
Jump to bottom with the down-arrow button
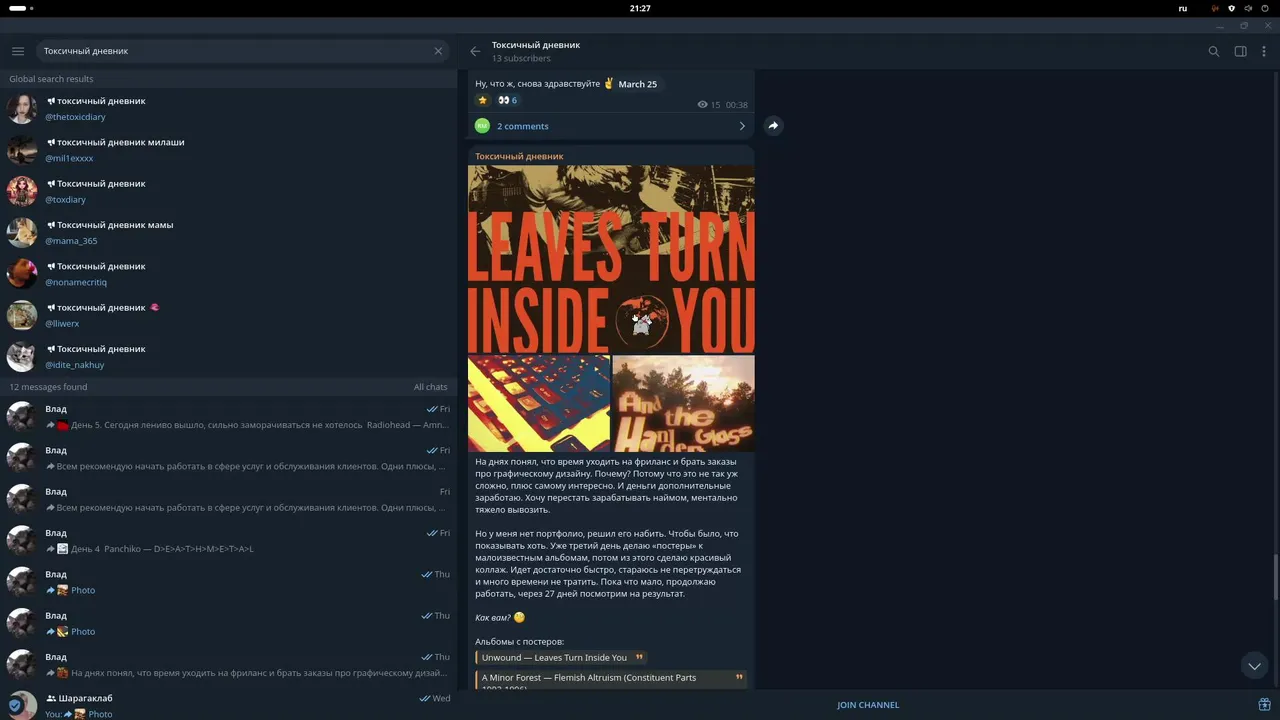(x=1254, y=666)
